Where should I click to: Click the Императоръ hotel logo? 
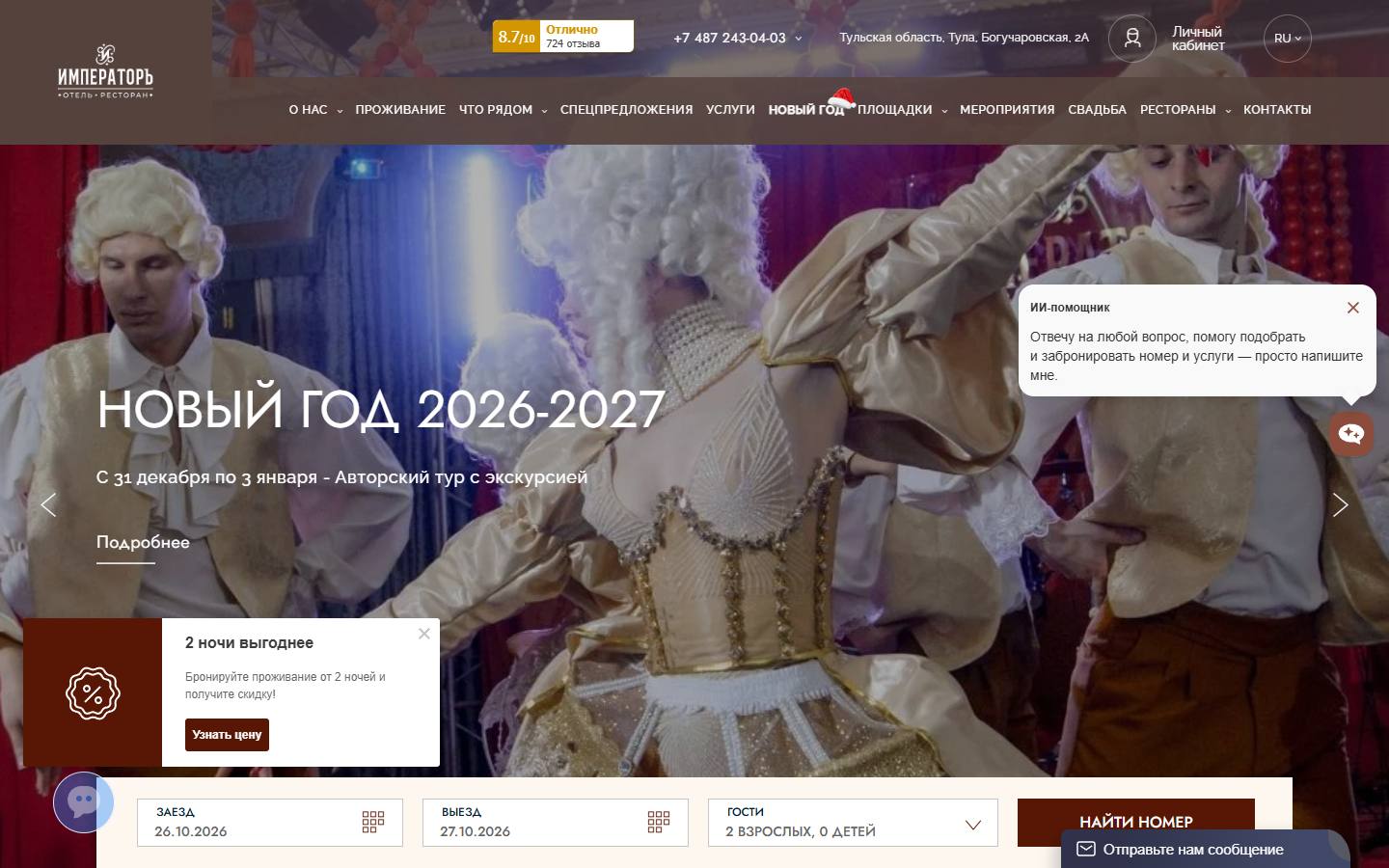[105, 71]
